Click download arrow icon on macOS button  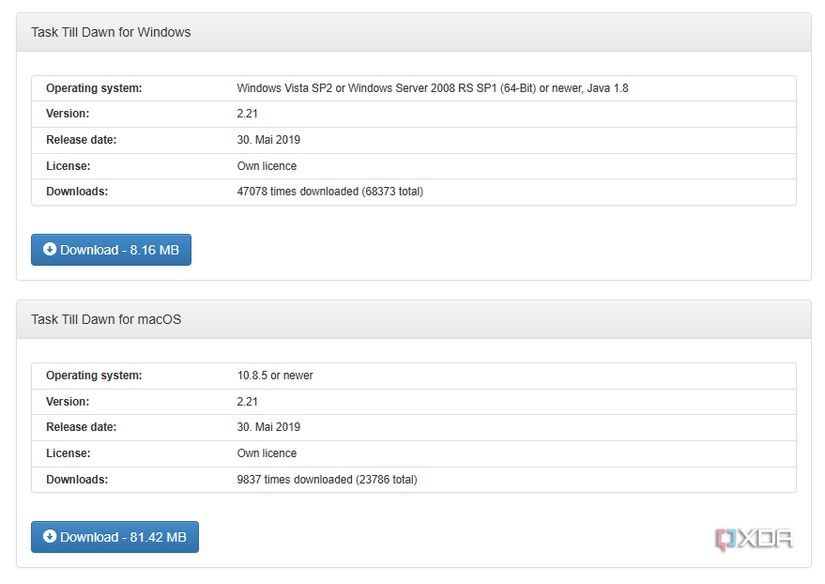click(x=49, y=537)
